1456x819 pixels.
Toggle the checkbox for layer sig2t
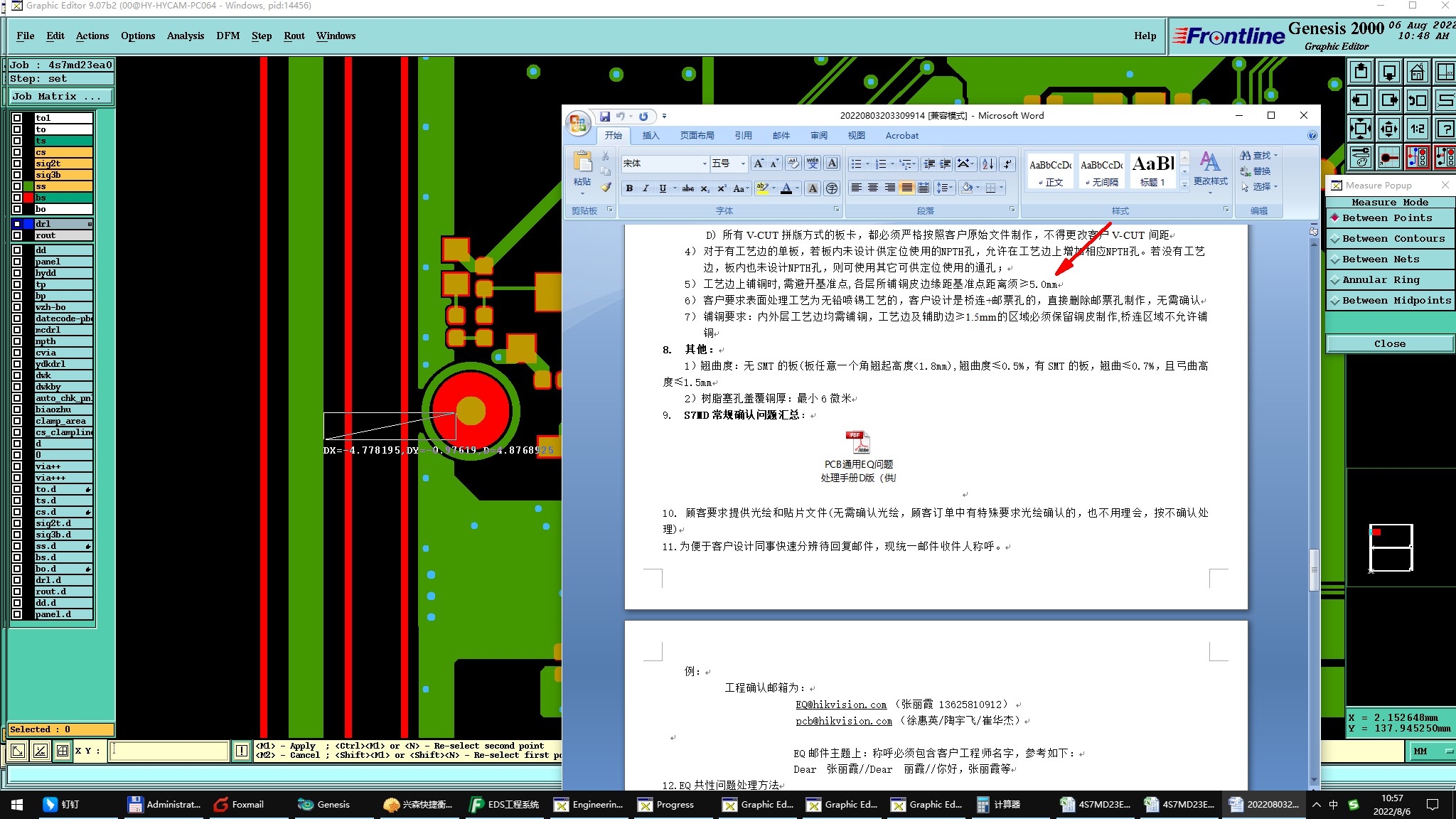pos(17,164)
